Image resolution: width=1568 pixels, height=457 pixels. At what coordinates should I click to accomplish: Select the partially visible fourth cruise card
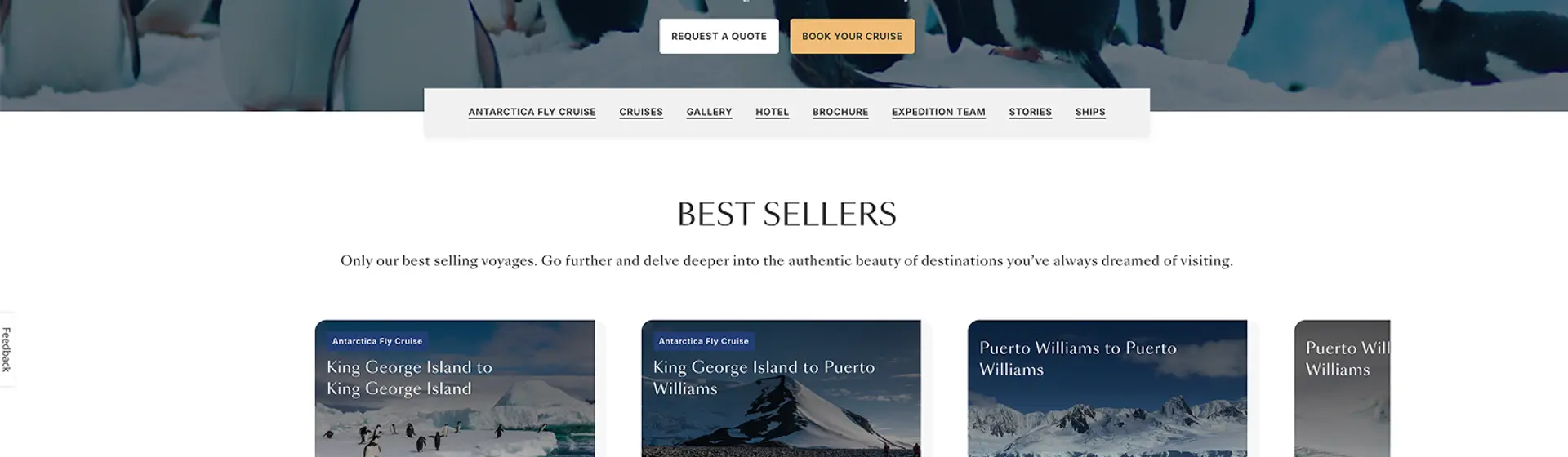click(1342, 388)
